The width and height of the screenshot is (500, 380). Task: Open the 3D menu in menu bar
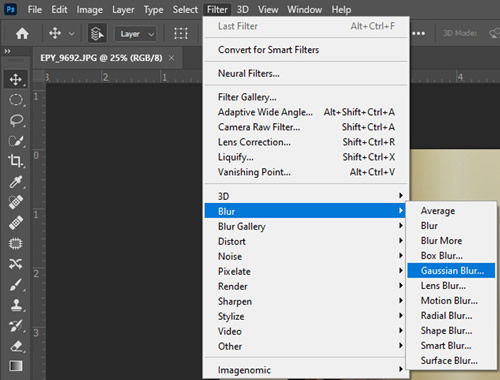pyautogui.click(x=243, y=10)
